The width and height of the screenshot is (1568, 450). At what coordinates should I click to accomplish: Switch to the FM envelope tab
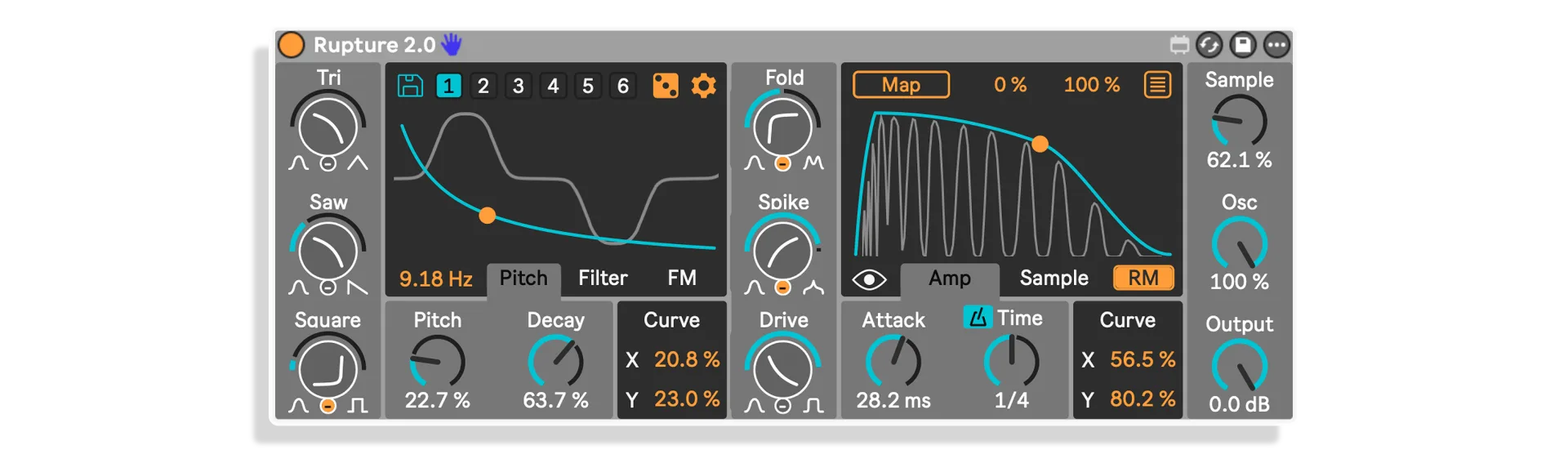click(682, 278)
